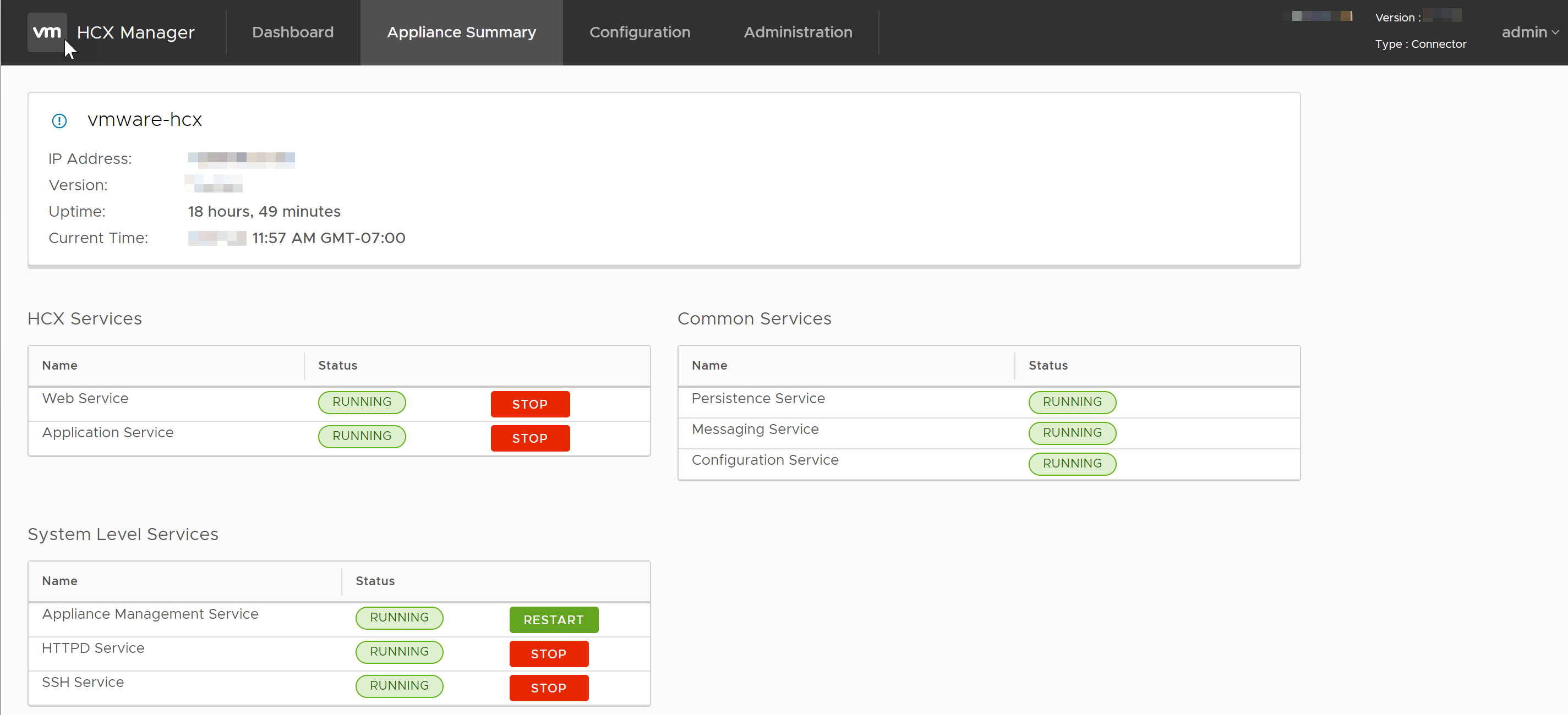The image size is (1568, 715).
Task: Click the 'Application Service' name cell
Action: (x=108, y=432)
